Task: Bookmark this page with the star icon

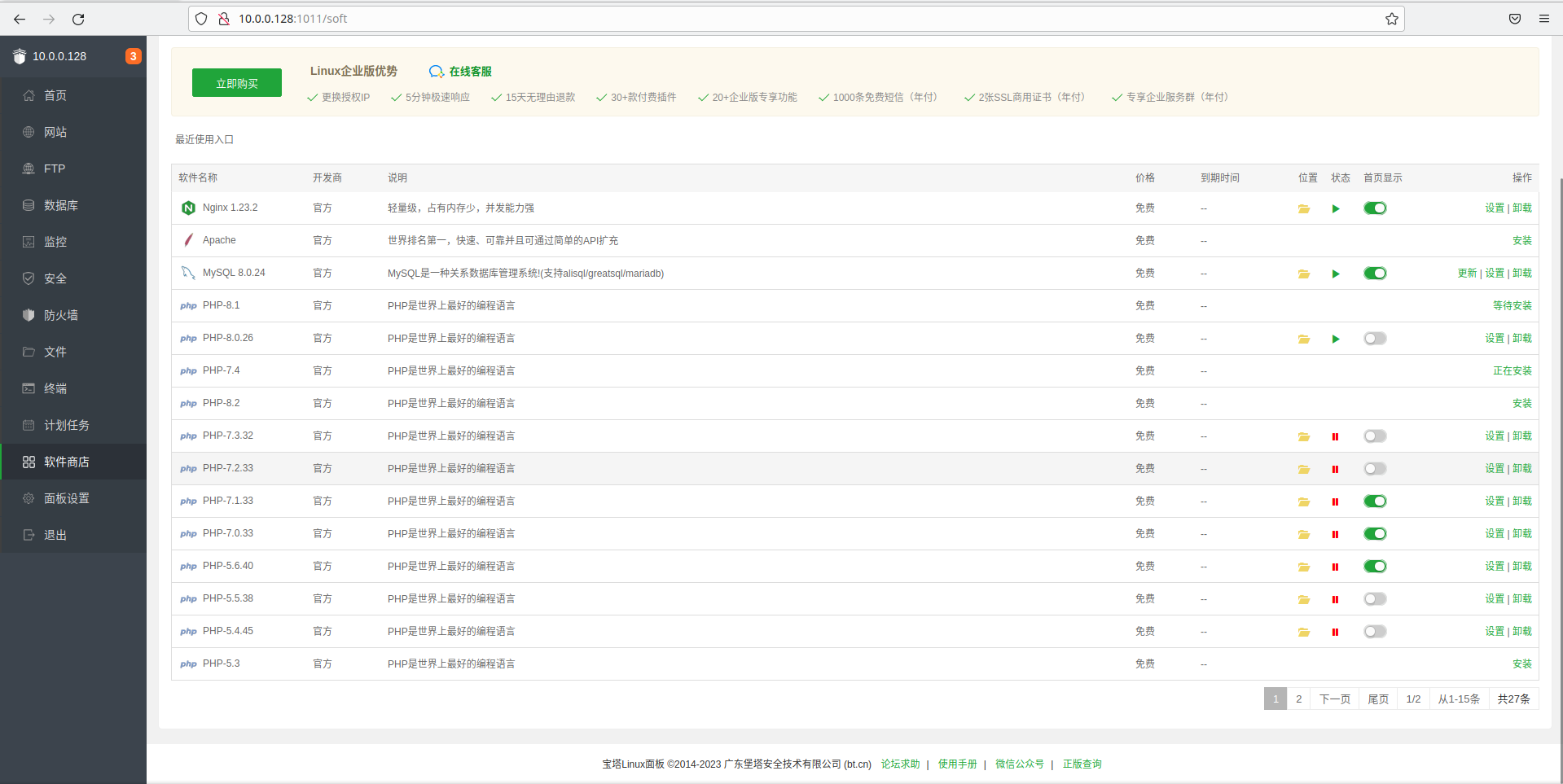Action: (1391, 19)
